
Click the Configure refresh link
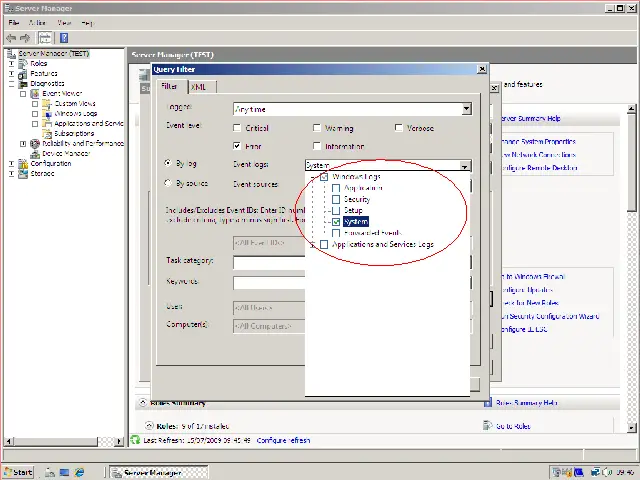(283, 440)
